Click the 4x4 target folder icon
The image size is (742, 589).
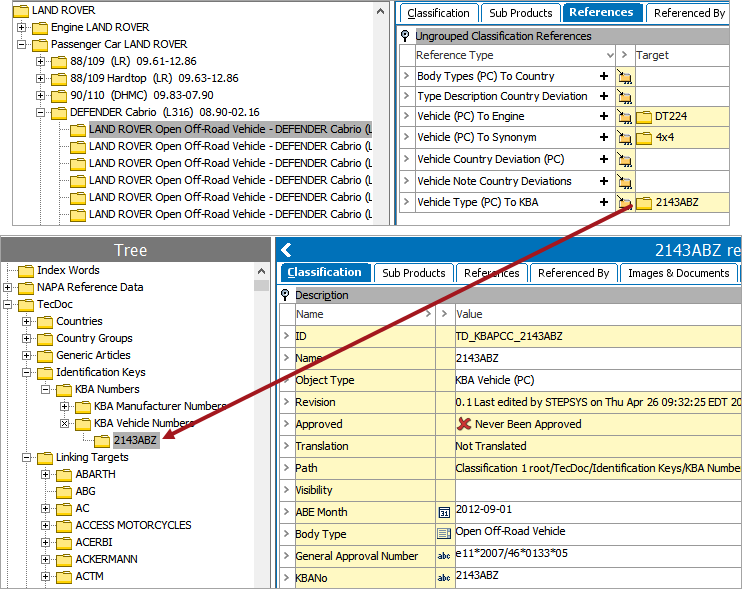pos(644,138)
